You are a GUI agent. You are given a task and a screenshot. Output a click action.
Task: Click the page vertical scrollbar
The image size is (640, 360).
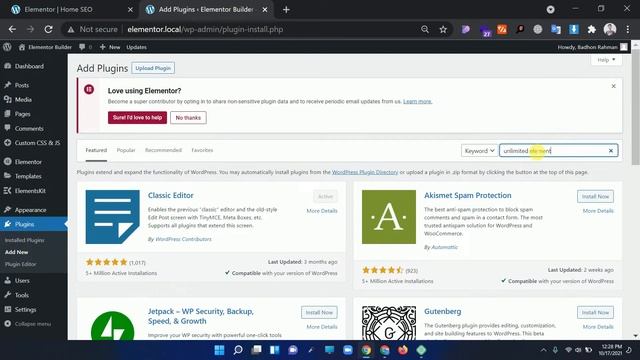point(636,107)
